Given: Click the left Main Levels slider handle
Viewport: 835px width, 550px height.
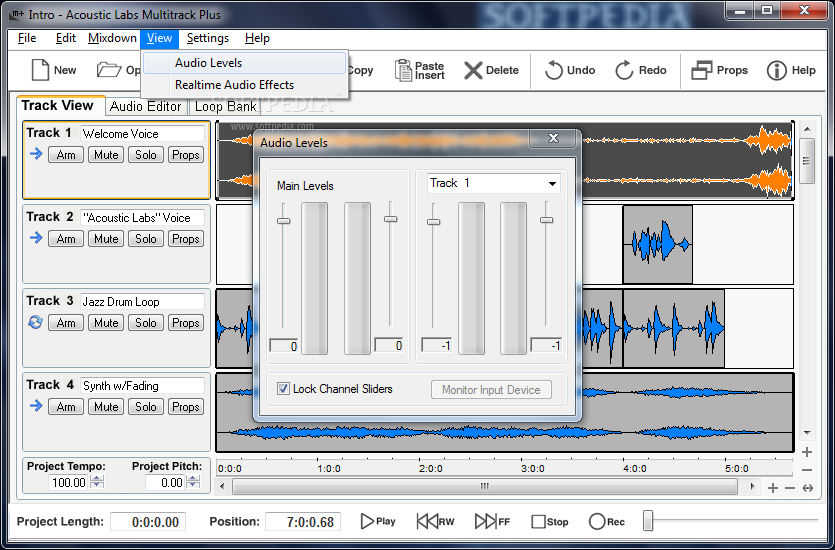Looking at the screenshot, I should (283, 220).
